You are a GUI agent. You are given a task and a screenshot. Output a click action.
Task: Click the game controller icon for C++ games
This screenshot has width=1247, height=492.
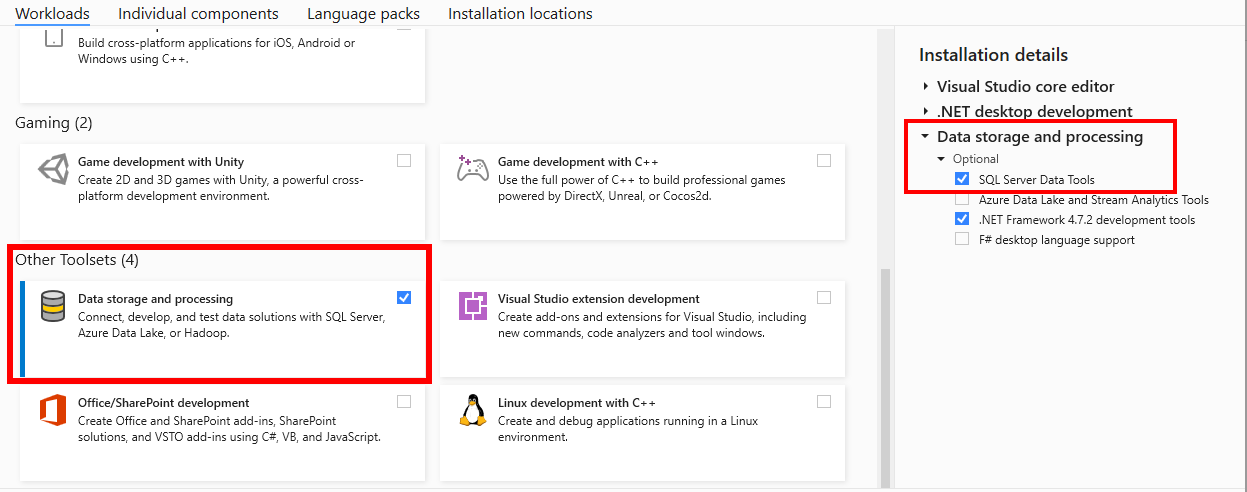[x=473, y=167]
